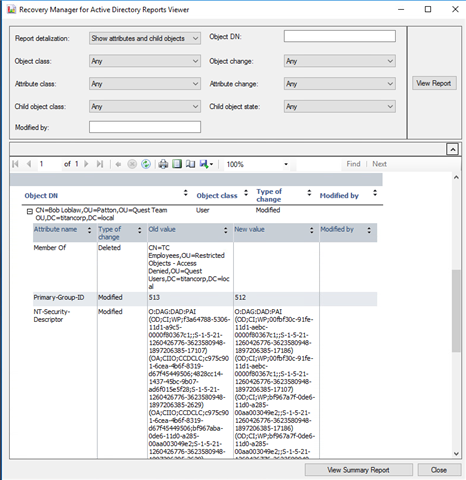Image resolution: width=466 pixels, height=480 pixels.
Task: Click the report vertical scrollbar thumb
Action: (x=456, y=310)
